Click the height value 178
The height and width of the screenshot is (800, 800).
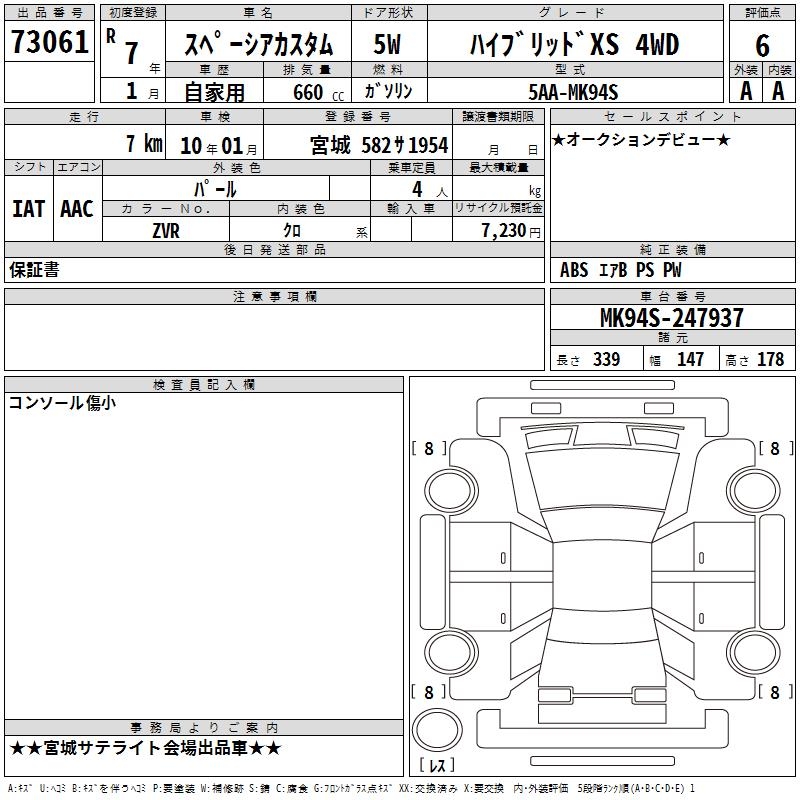coord(770,359)
